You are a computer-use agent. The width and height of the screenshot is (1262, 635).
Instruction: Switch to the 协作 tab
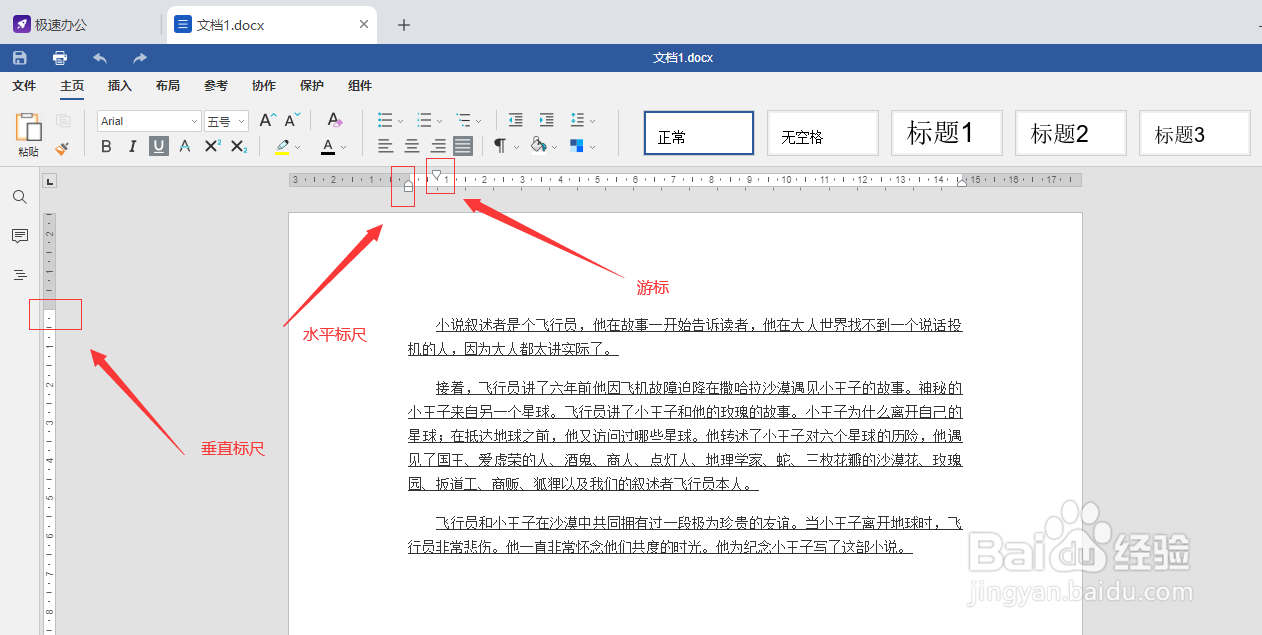(x=264, y=86)
